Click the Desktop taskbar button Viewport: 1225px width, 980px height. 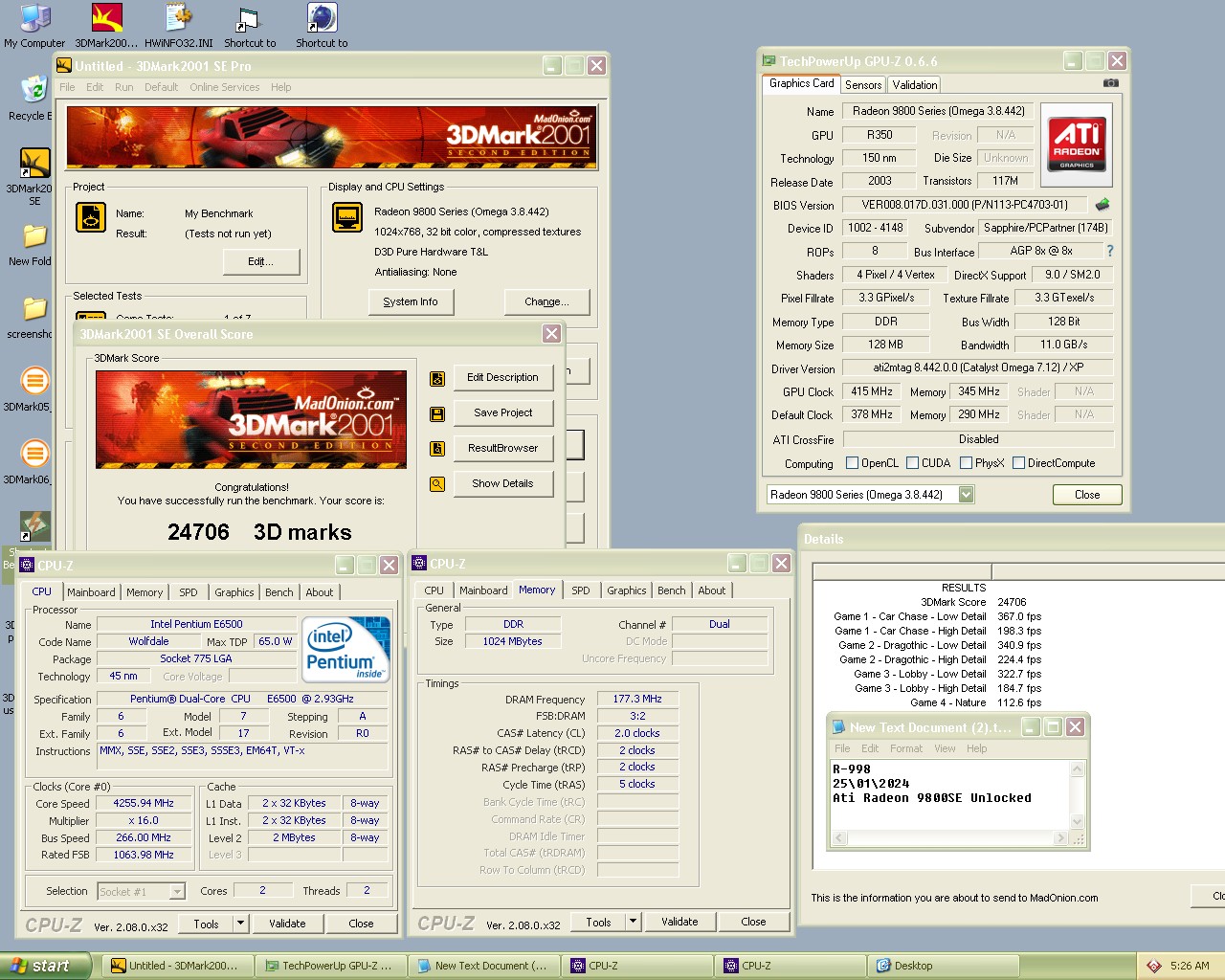tap(944, 966)
